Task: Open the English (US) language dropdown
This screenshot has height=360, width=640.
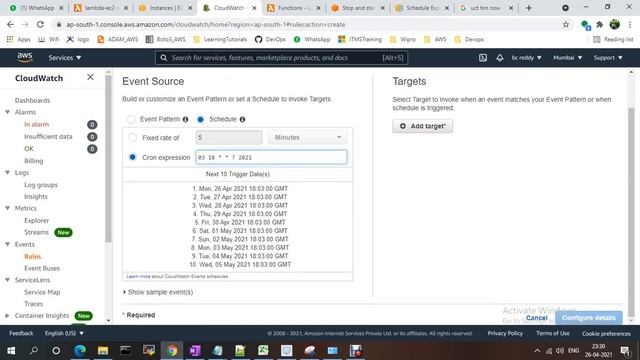Action: 64,333
